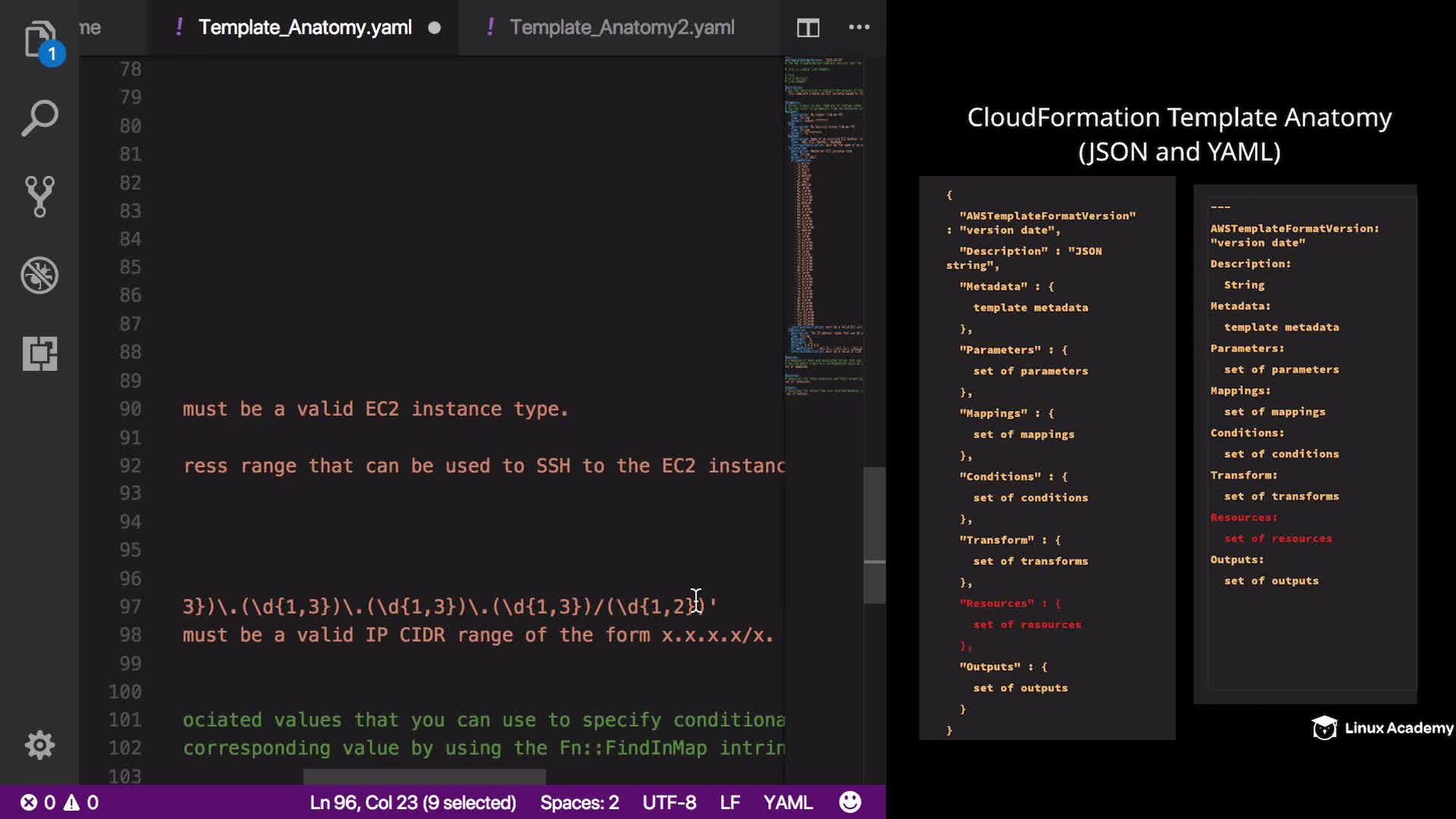This screenshot has height=819, width=1456.
Task: Click the Ln 96, Col 23 position
Action: pyautogui.click(x=413, y=802)
